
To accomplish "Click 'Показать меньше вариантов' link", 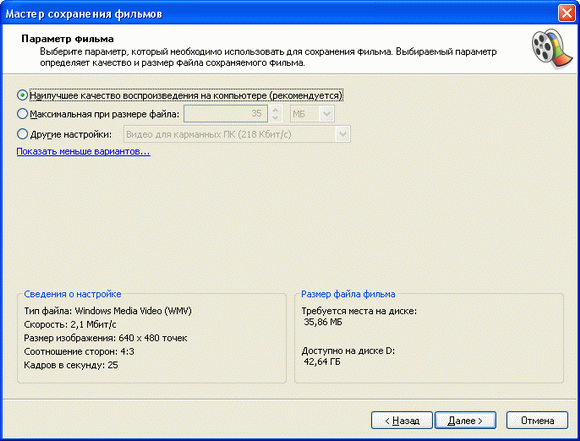I will [x=84, y=151].
